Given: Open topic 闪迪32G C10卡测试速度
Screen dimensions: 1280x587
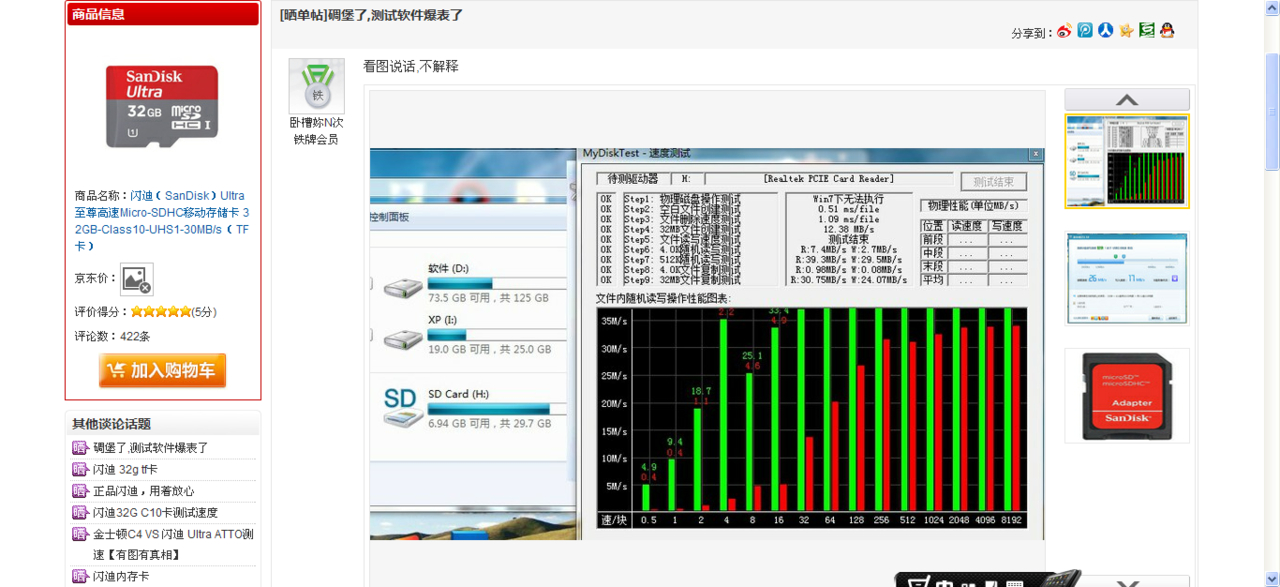Looking at the screenshot, I should point(155,513).
